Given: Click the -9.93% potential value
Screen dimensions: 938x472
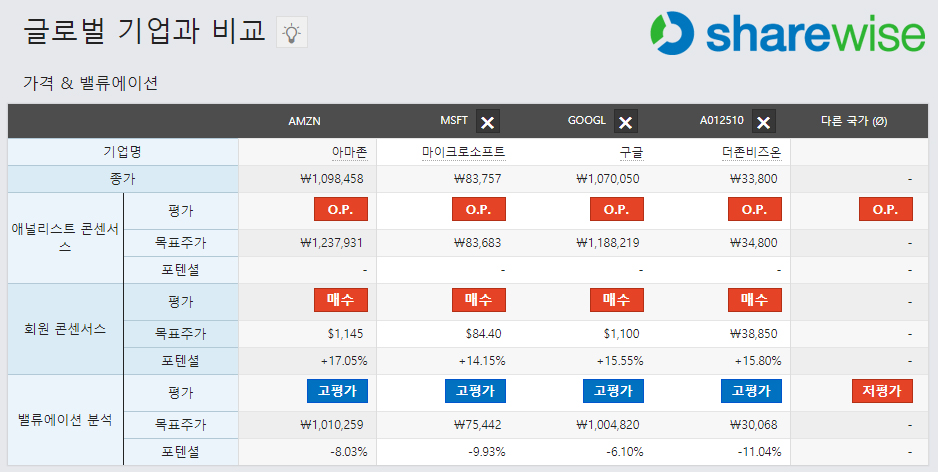Looking at the screenshot, I should 487,452.
